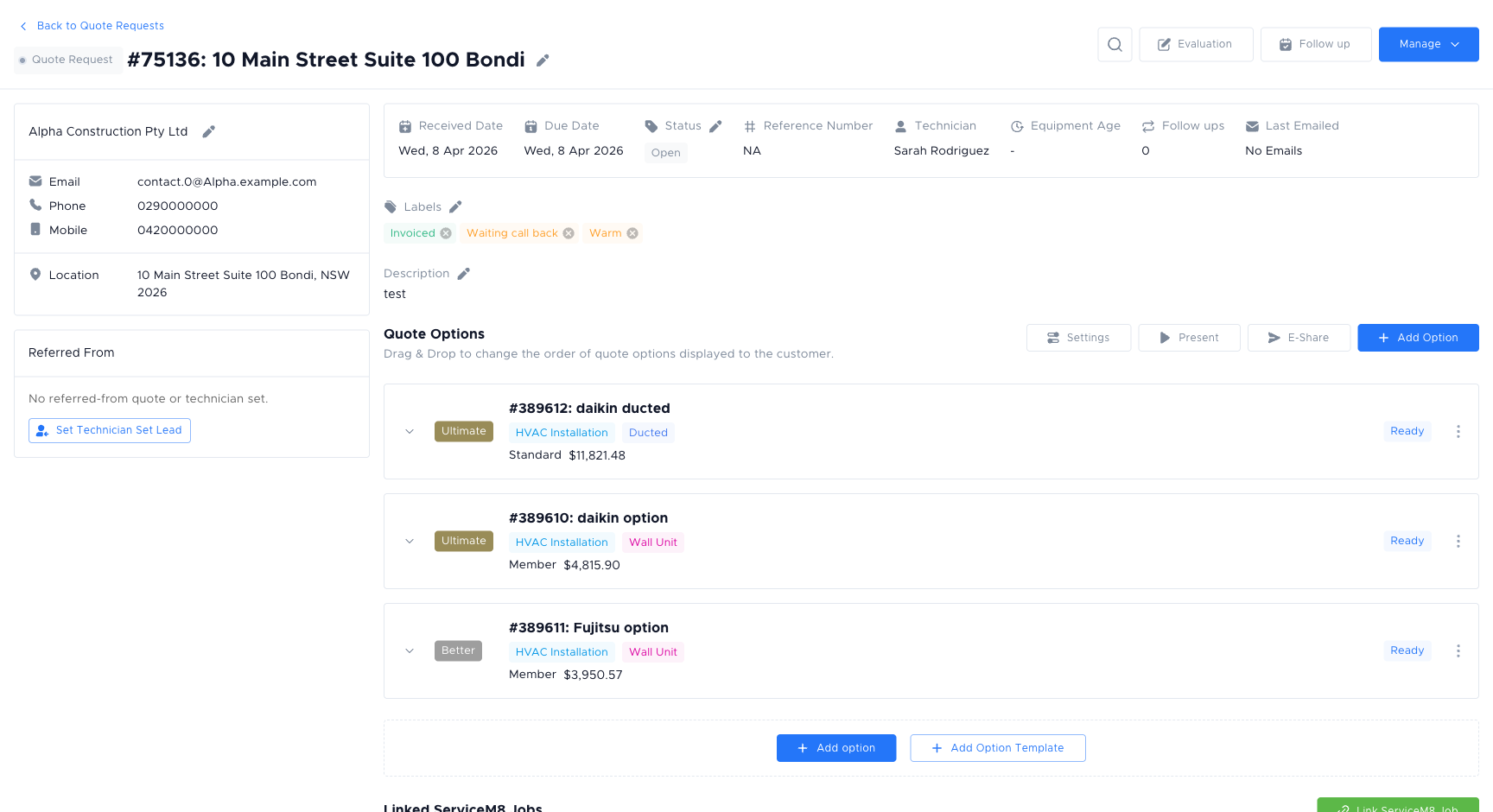Click the Present button
The image size is (1493, 812).
click(1189, 338)
